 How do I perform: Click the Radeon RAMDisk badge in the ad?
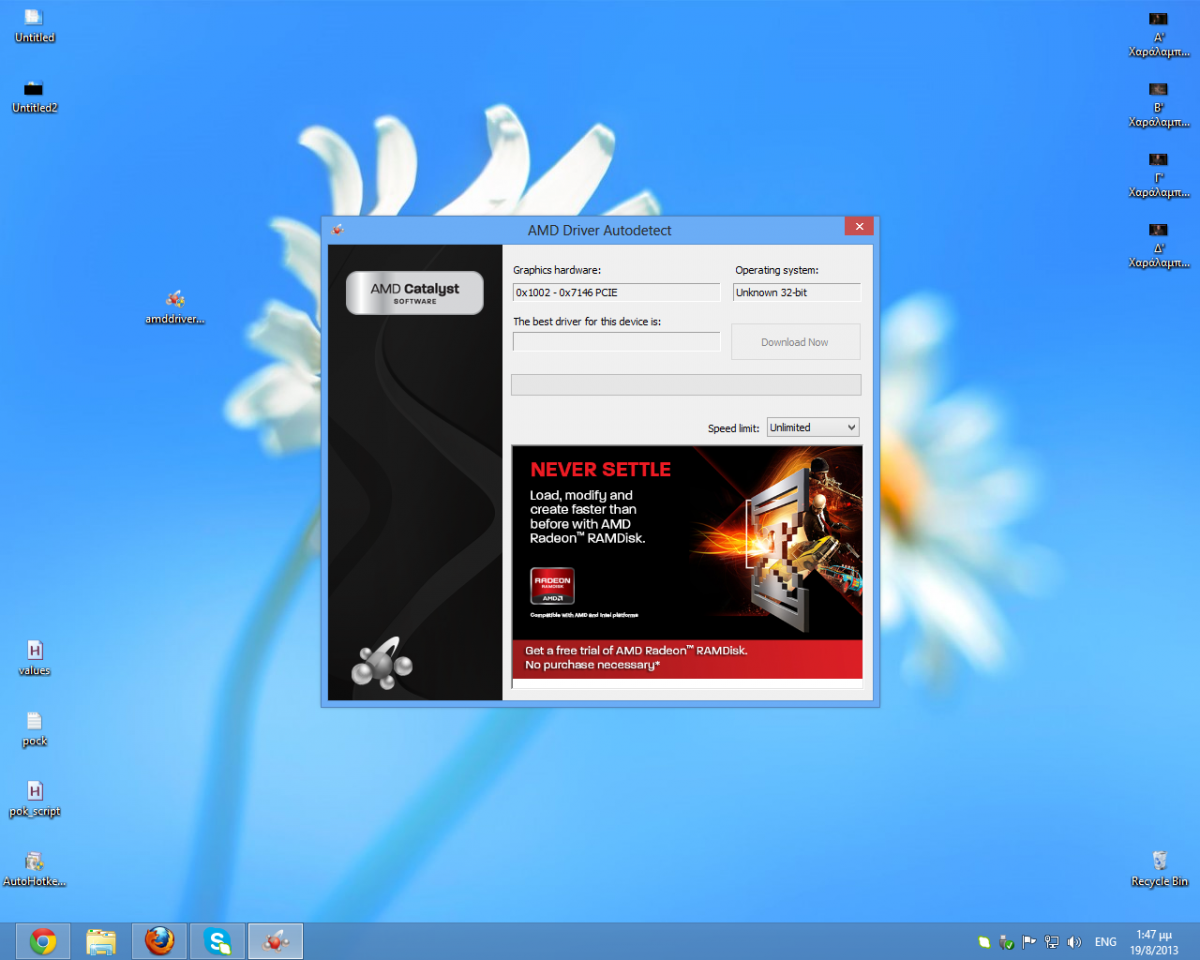[x=552, y=586]
